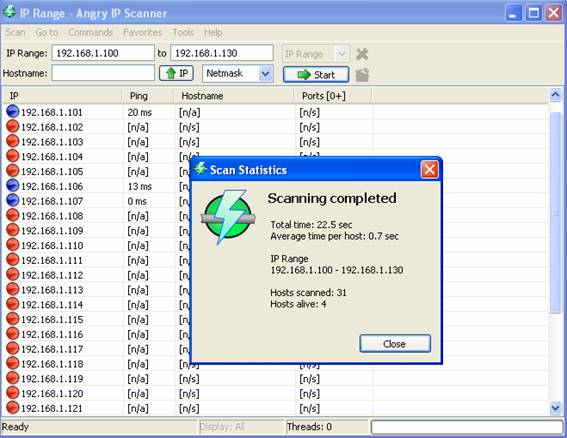567x438 pixels.
Task: Click the vertical scrollbar thumb
Action: click(x=555, y=212)
